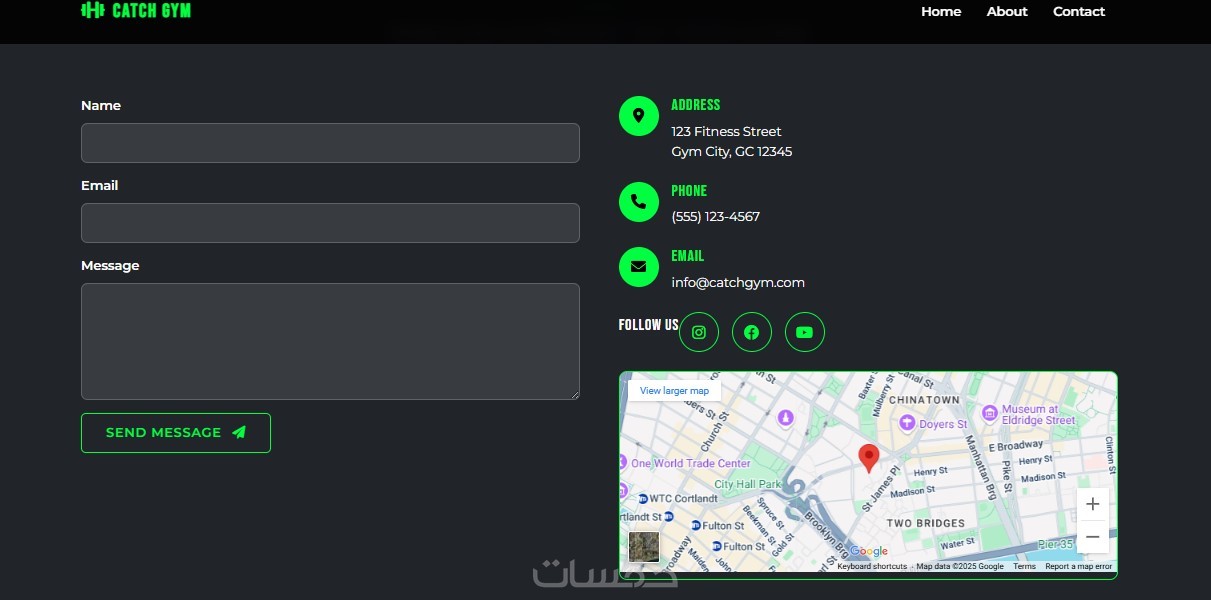The height and width of the screenshot is (600, 1211).
Task: Click the address location pin icon
Action: pyautogui.click(x=639, y=116)
